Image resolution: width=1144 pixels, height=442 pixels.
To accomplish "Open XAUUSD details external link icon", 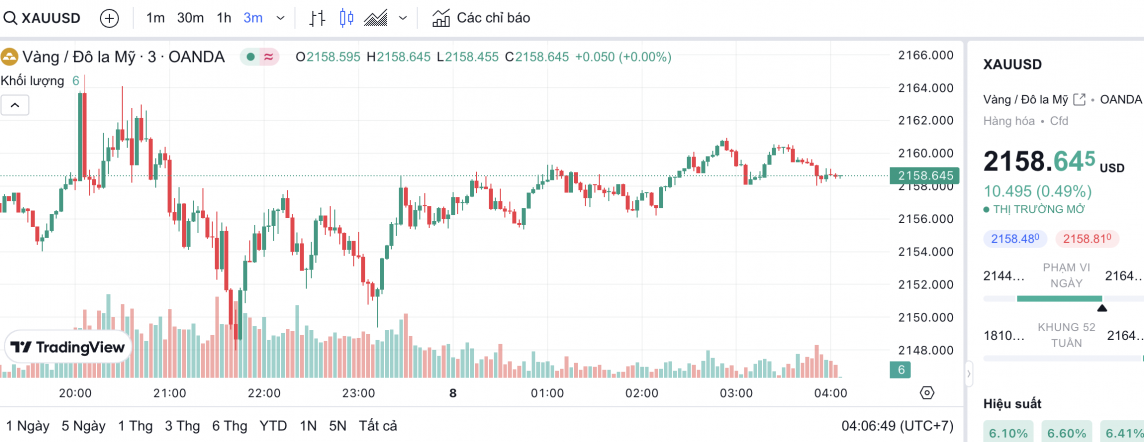I will [1079, 99].
